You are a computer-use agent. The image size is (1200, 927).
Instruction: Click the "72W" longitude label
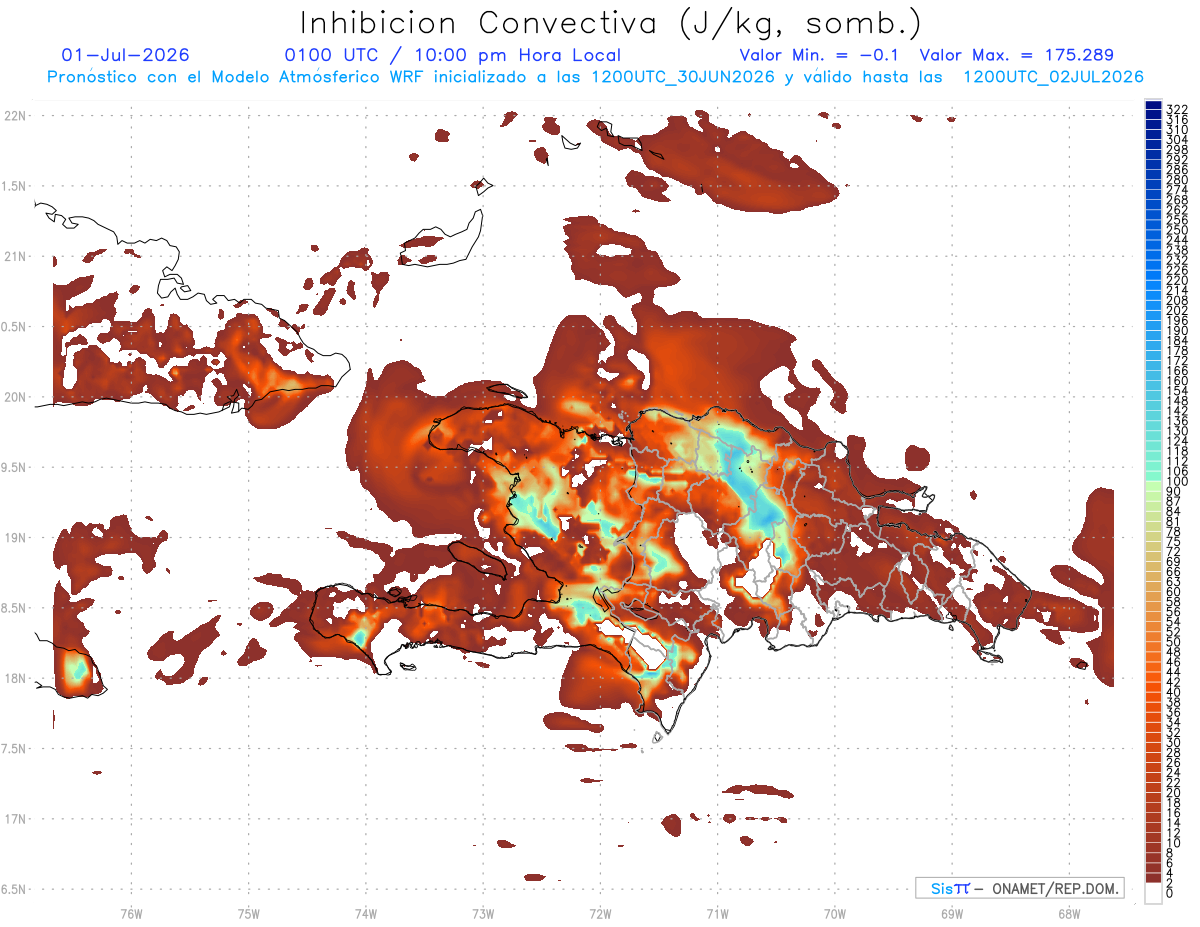coord(600,913)
